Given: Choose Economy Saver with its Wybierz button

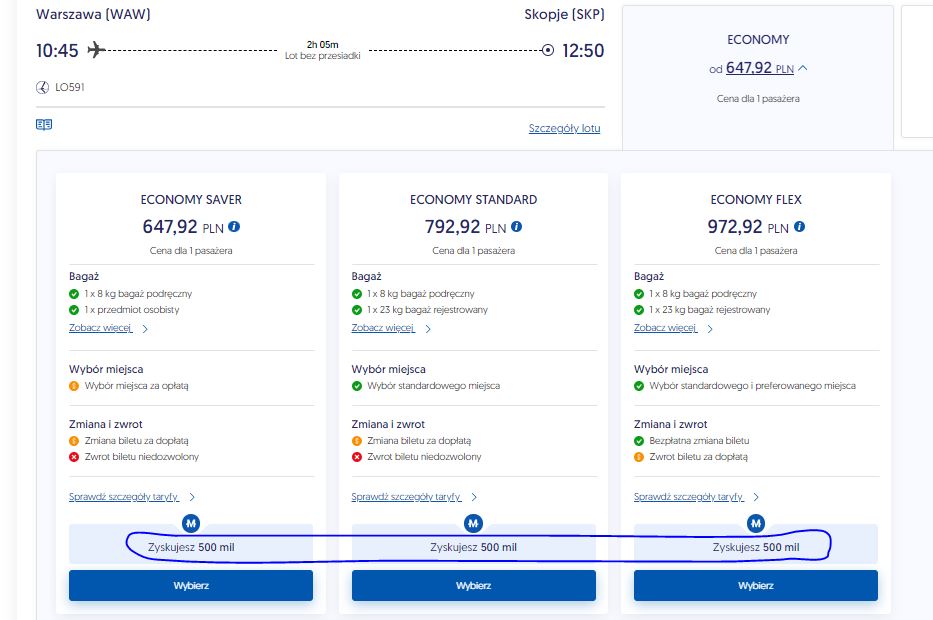Looking at the screenshot, I should (x=191, y=585).
